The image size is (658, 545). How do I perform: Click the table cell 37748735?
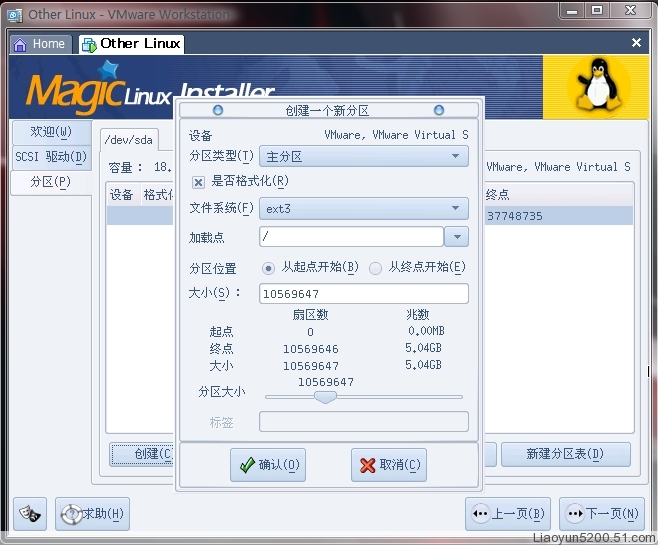(514, 216)
